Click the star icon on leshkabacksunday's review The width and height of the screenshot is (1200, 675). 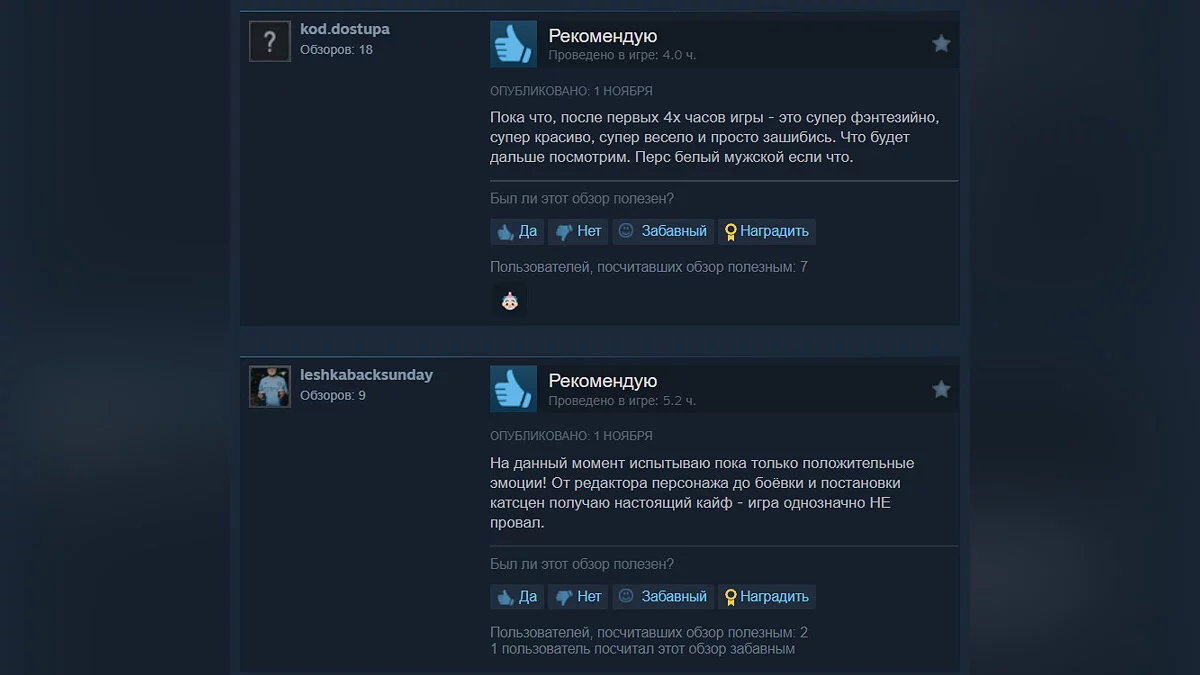click(941, 389)
